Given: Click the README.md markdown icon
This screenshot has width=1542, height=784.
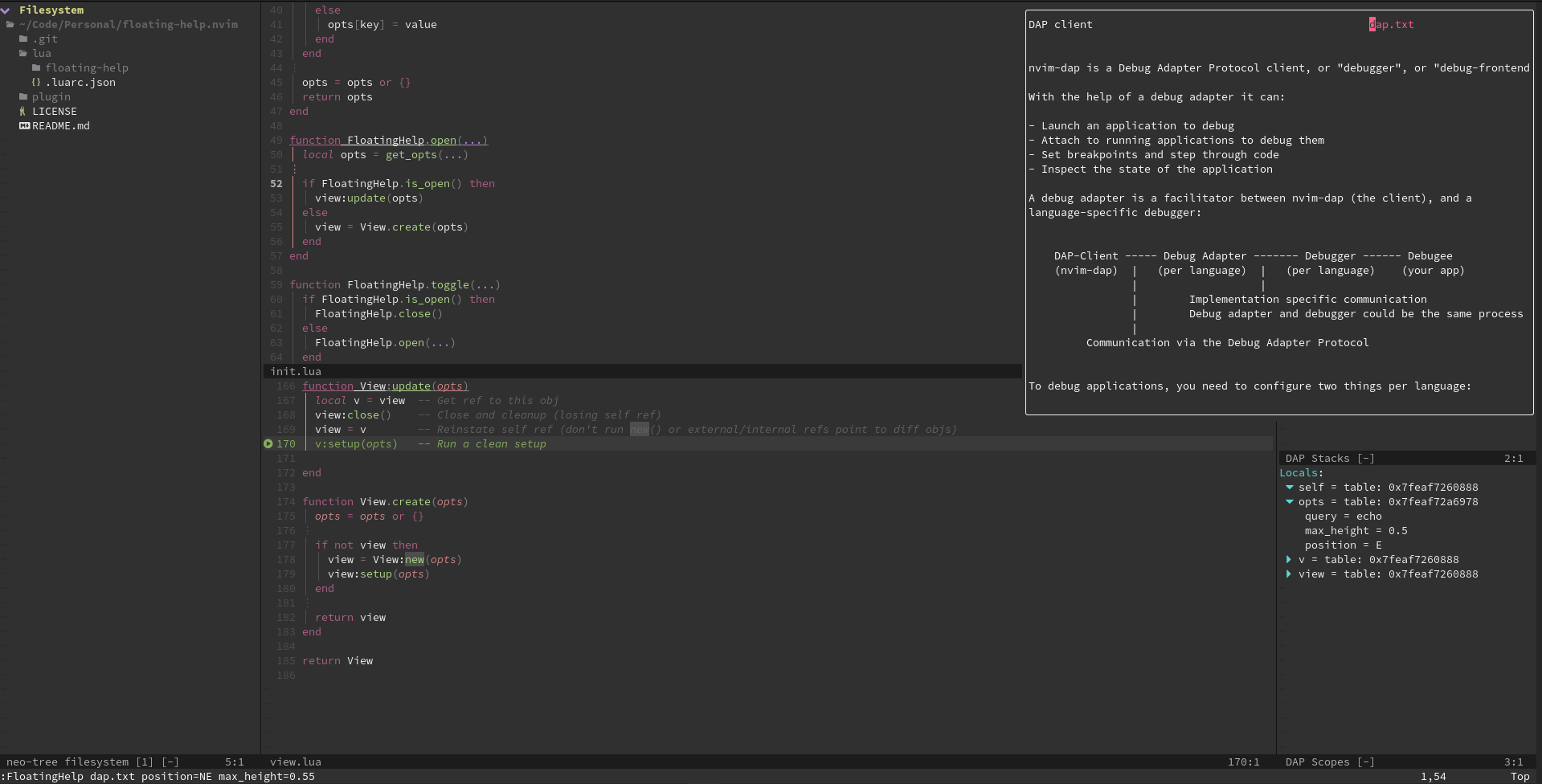Looking at the screenshot, I should (x=24, y=125).
